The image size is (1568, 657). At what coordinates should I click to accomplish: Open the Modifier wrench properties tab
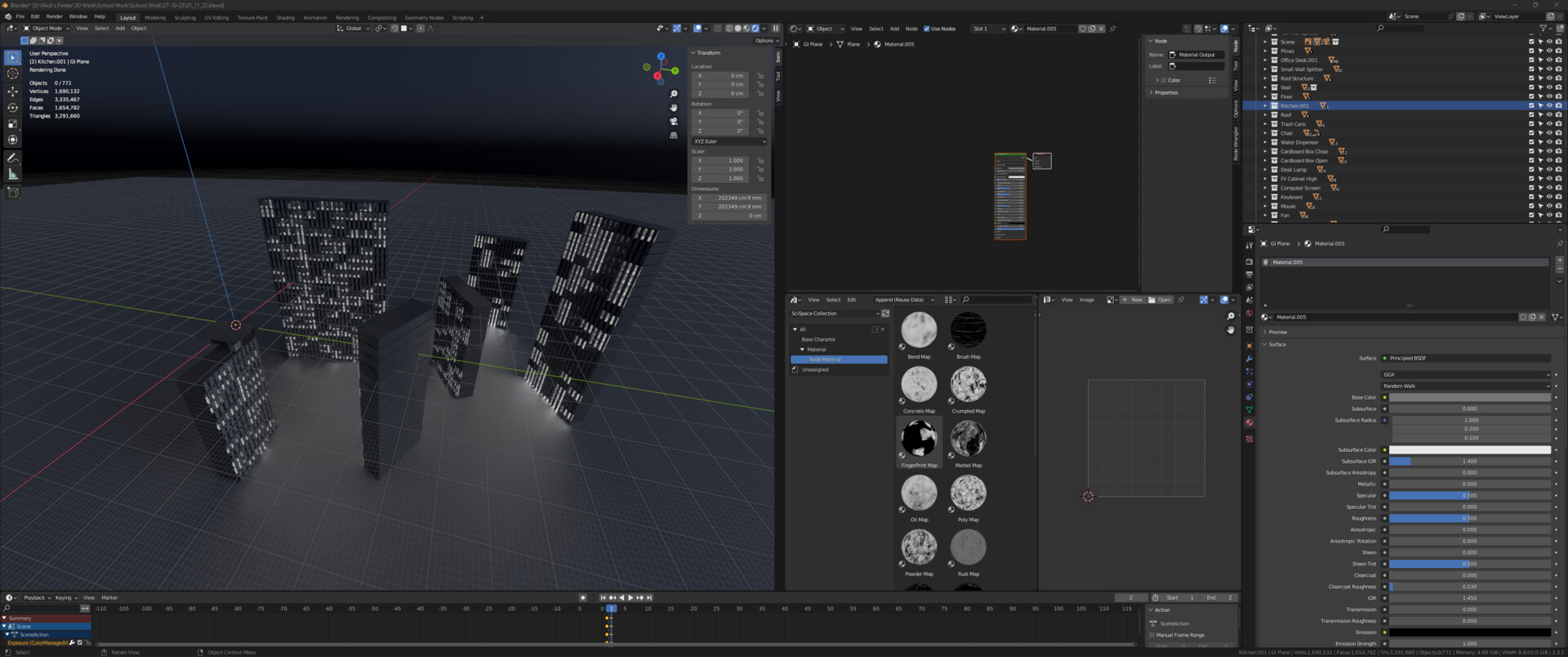click(x=1249, y=359)
